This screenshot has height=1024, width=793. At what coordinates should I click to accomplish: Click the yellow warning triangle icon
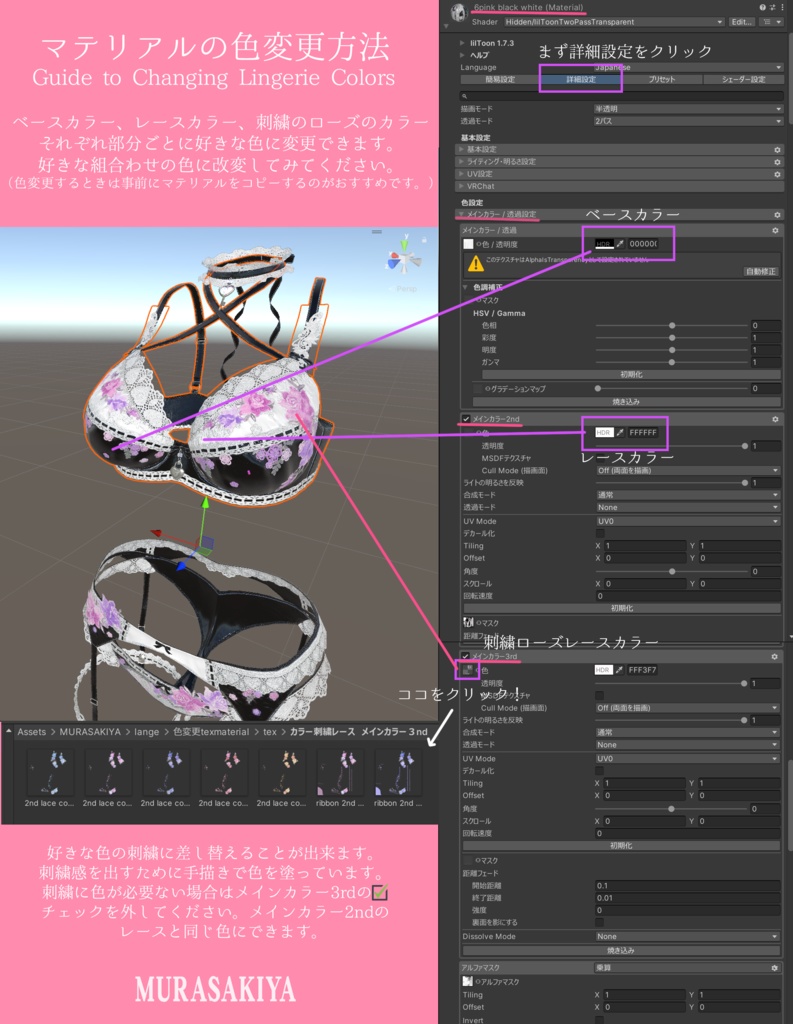point(476,263)
